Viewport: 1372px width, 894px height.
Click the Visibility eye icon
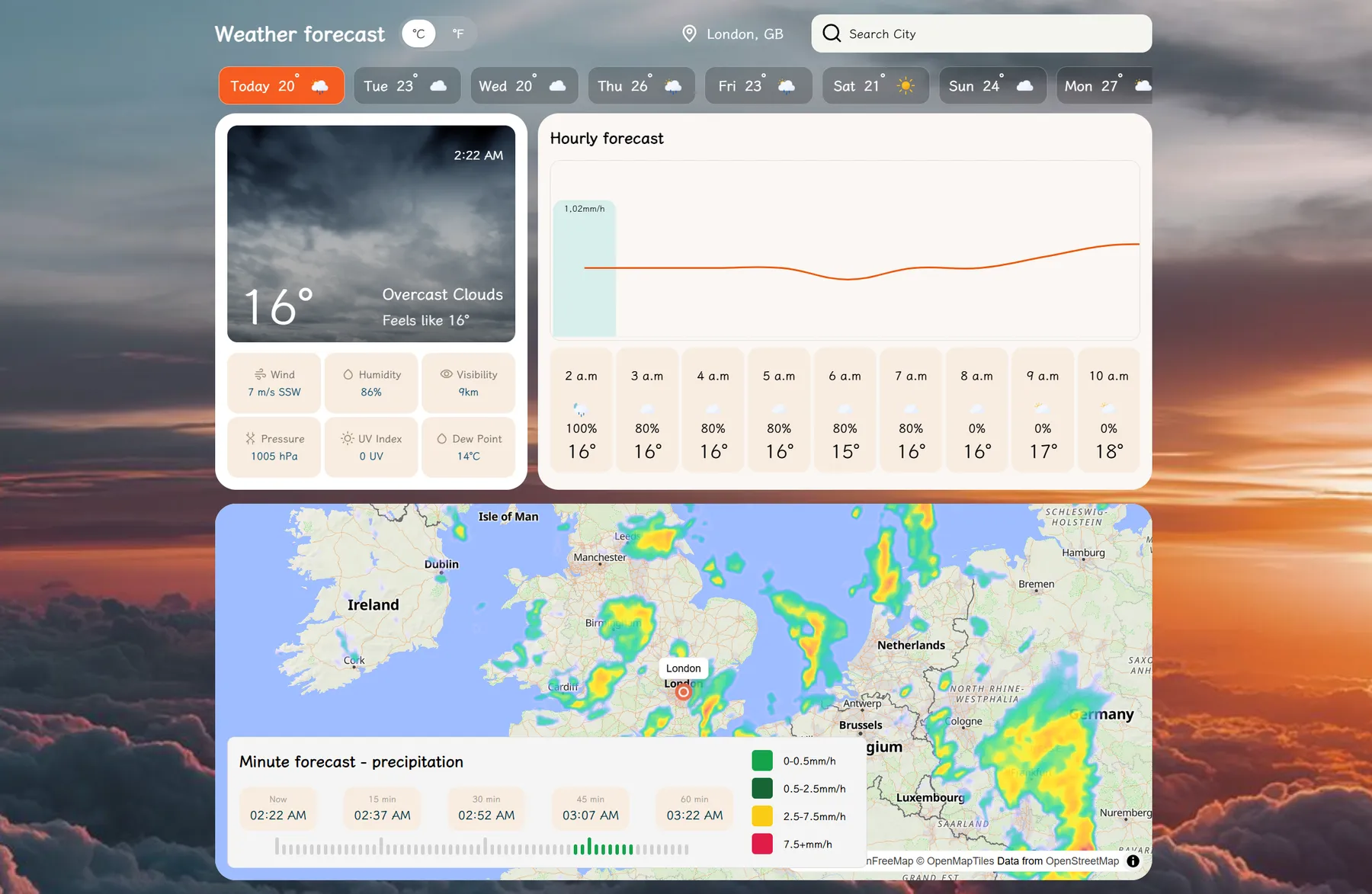(x=447, y=374)
